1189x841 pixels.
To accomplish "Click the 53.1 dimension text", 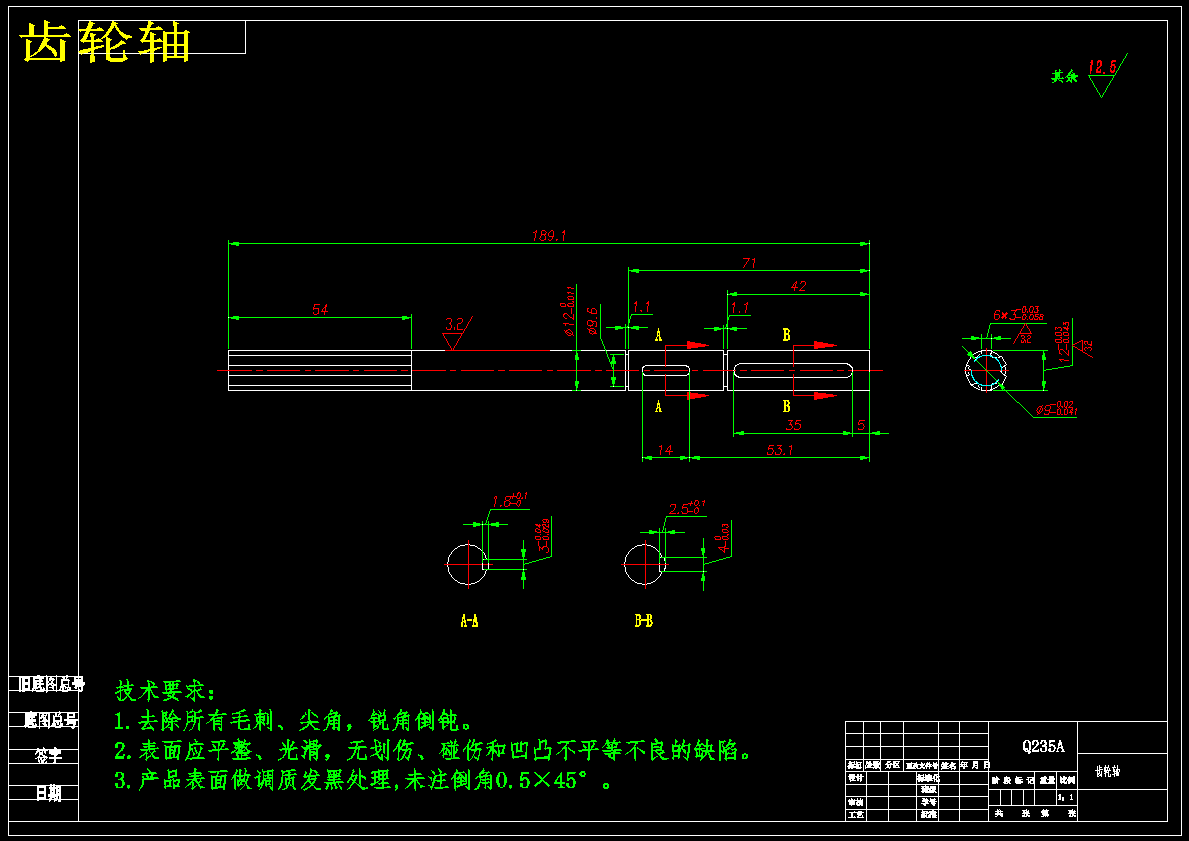I will click(x=780, y=450).
